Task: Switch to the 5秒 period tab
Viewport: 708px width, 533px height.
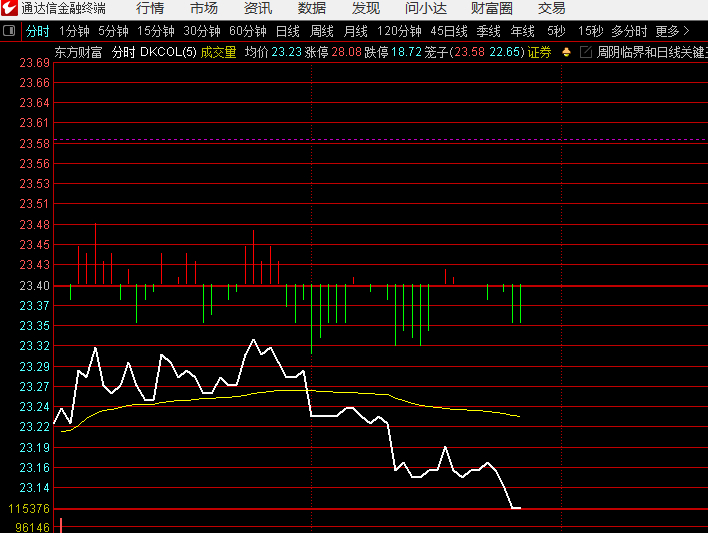Action: coord(556,31)
